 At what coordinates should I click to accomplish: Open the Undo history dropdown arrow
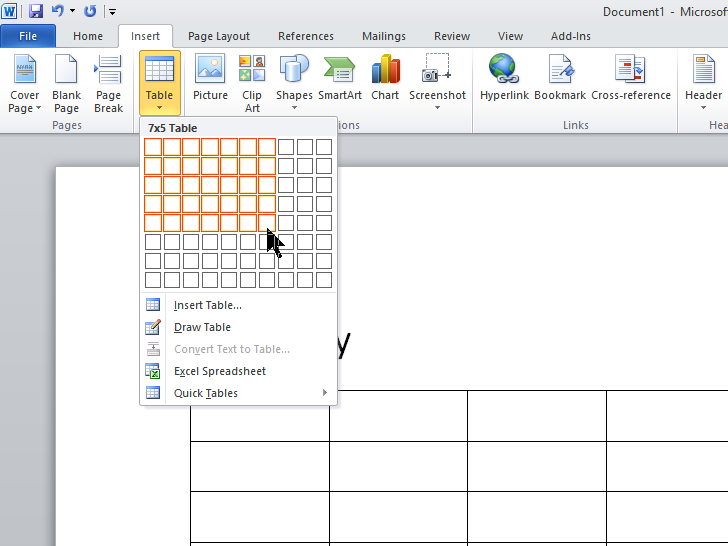click(72, 11)
